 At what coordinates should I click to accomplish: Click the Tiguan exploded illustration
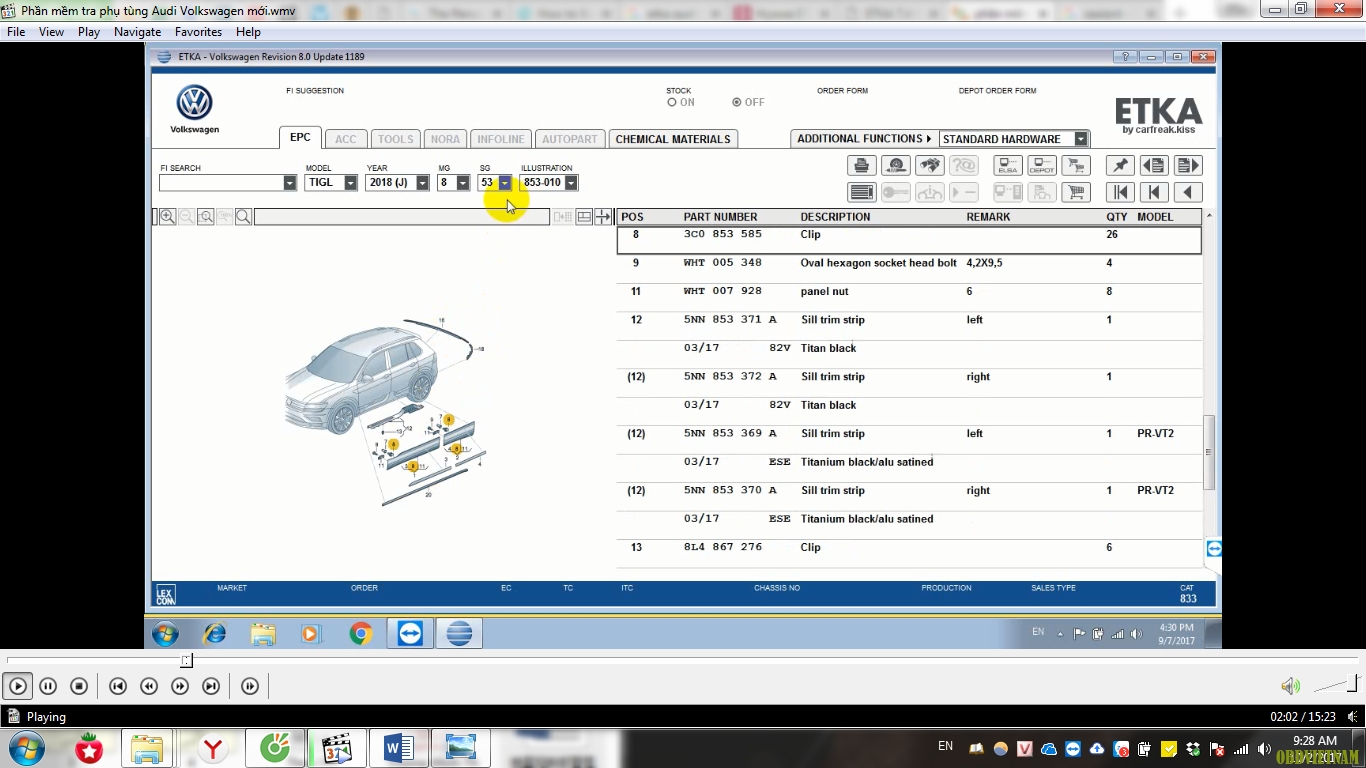tap(384, 412)
